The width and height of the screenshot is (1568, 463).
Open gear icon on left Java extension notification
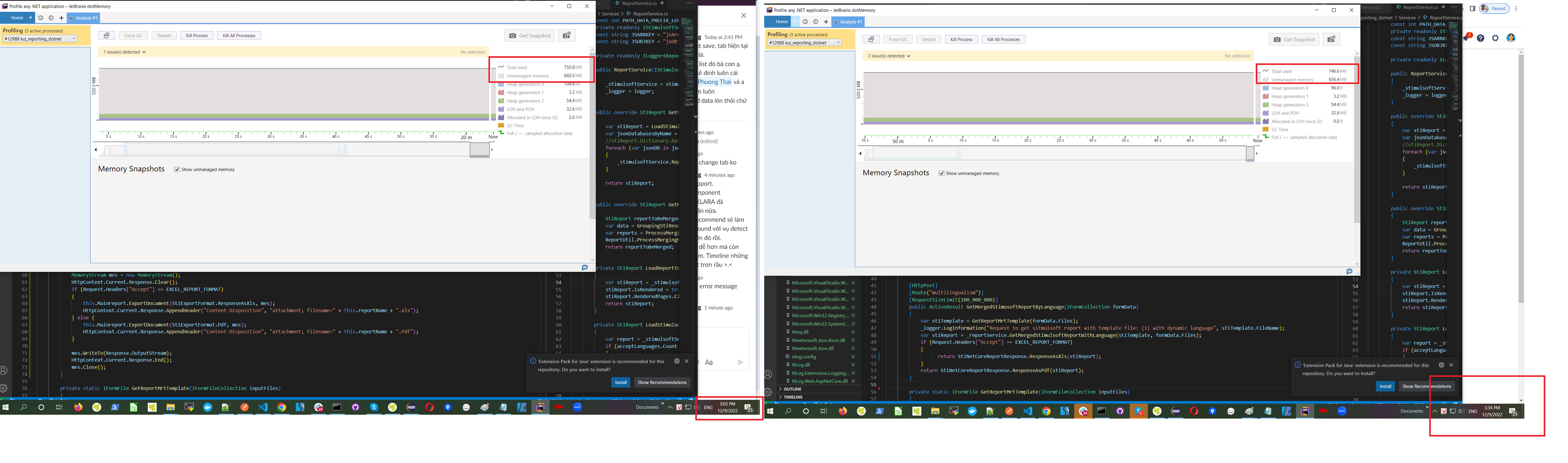point(676,361)
